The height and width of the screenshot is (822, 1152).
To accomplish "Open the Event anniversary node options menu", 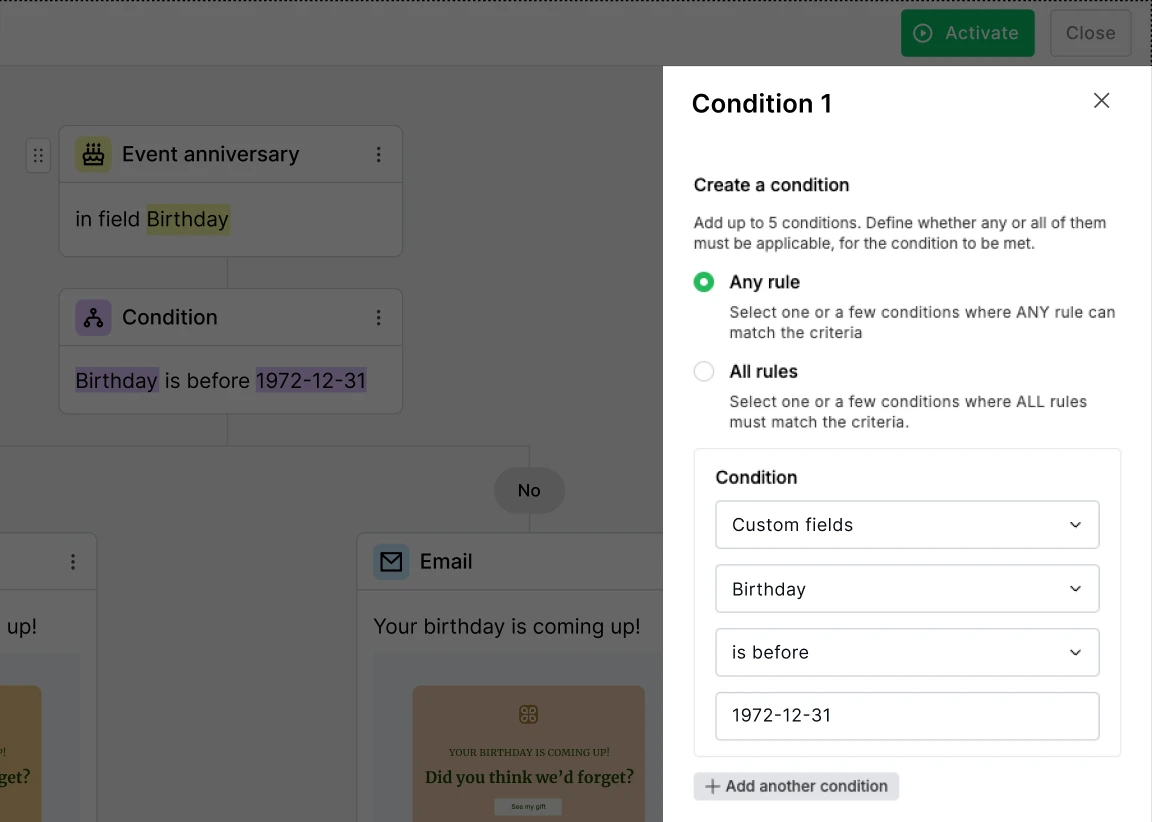I will 379,154.
